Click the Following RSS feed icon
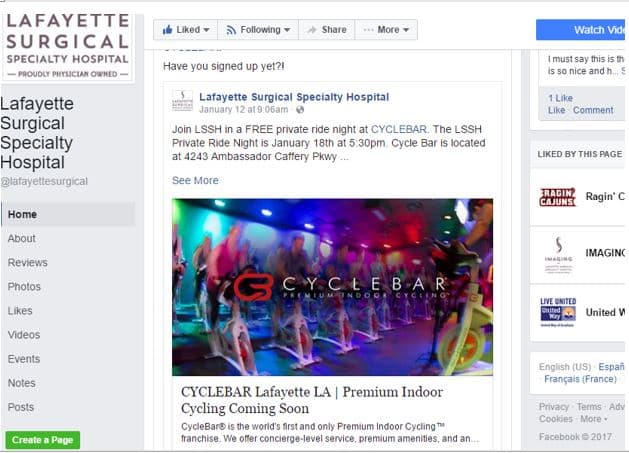 coord(231,30)
